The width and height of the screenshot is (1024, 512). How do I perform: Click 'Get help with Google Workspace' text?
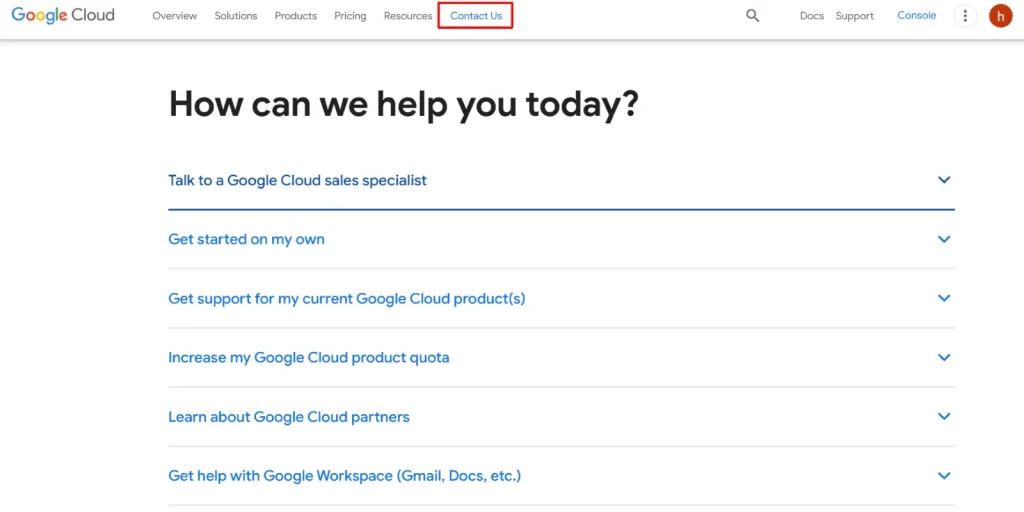(345, 476)
